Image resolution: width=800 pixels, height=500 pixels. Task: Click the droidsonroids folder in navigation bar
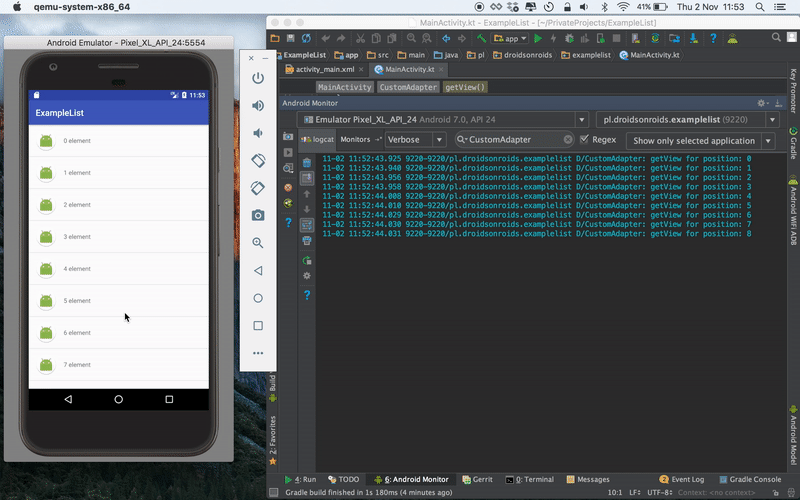(522, 55)
